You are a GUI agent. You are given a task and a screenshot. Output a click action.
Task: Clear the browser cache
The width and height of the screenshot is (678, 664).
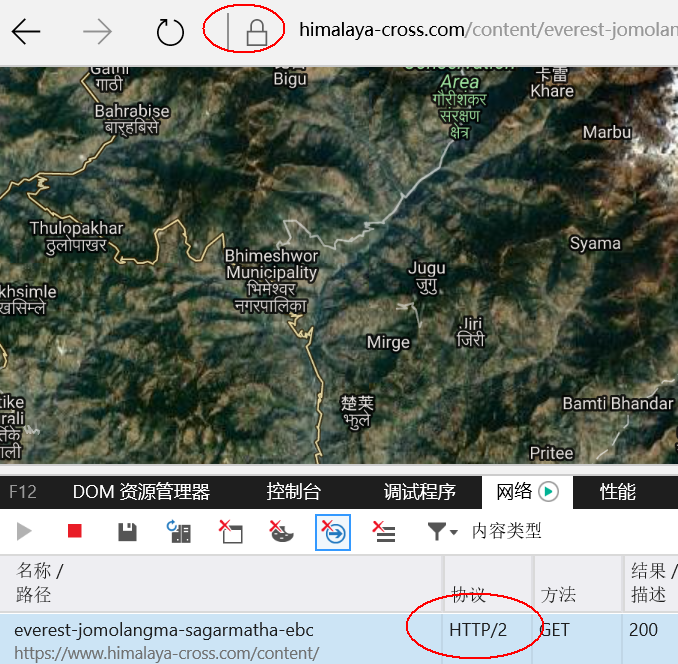coord(231,532)
